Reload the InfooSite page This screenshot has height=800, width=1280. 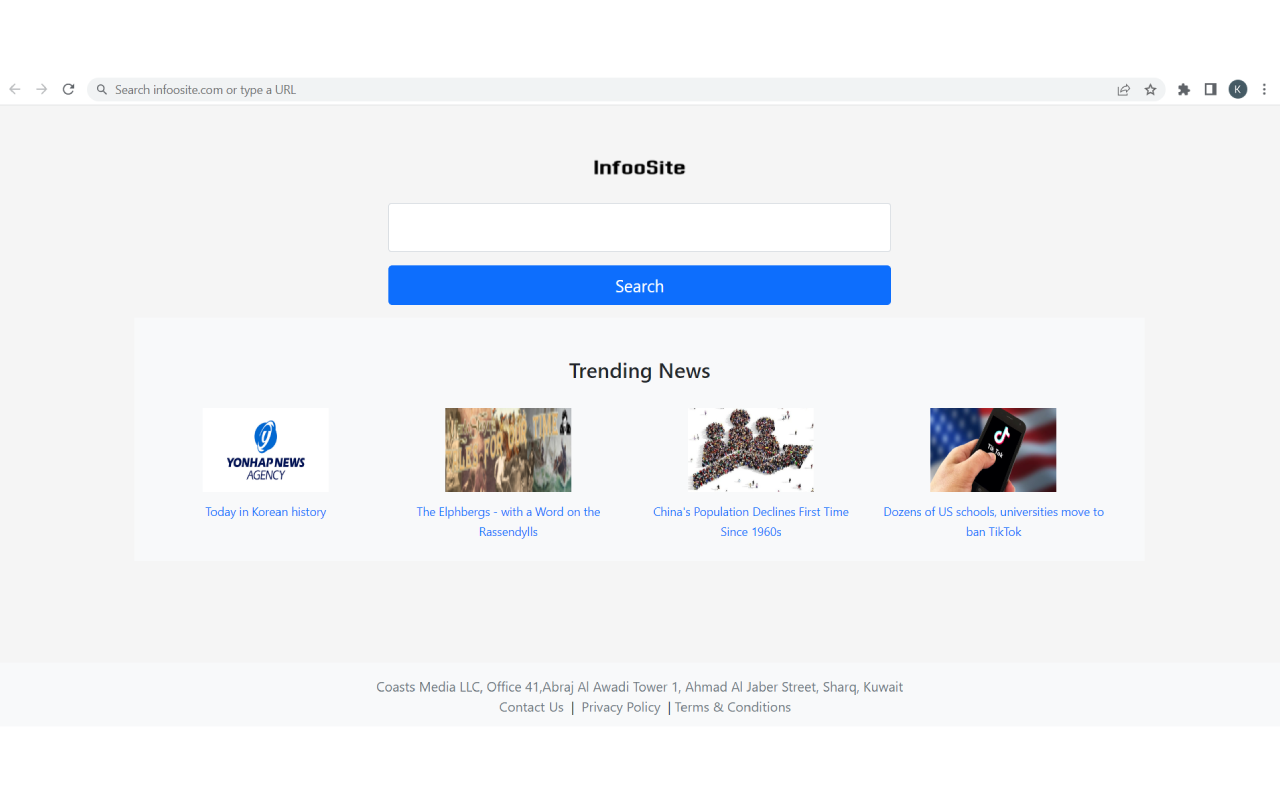[68, 89]
